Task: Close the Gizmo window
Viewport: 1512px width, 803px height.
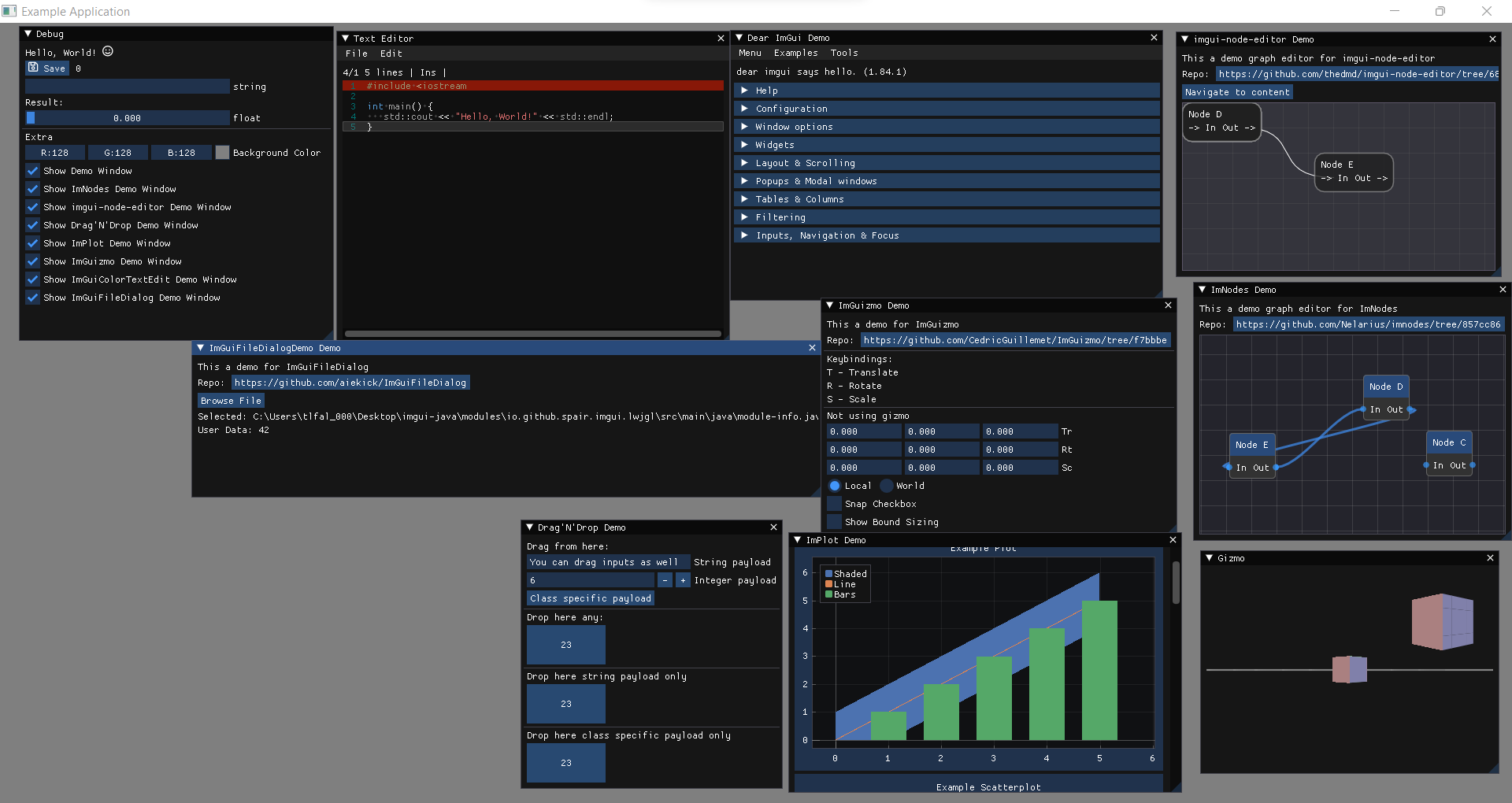Action: point(1490,557)
